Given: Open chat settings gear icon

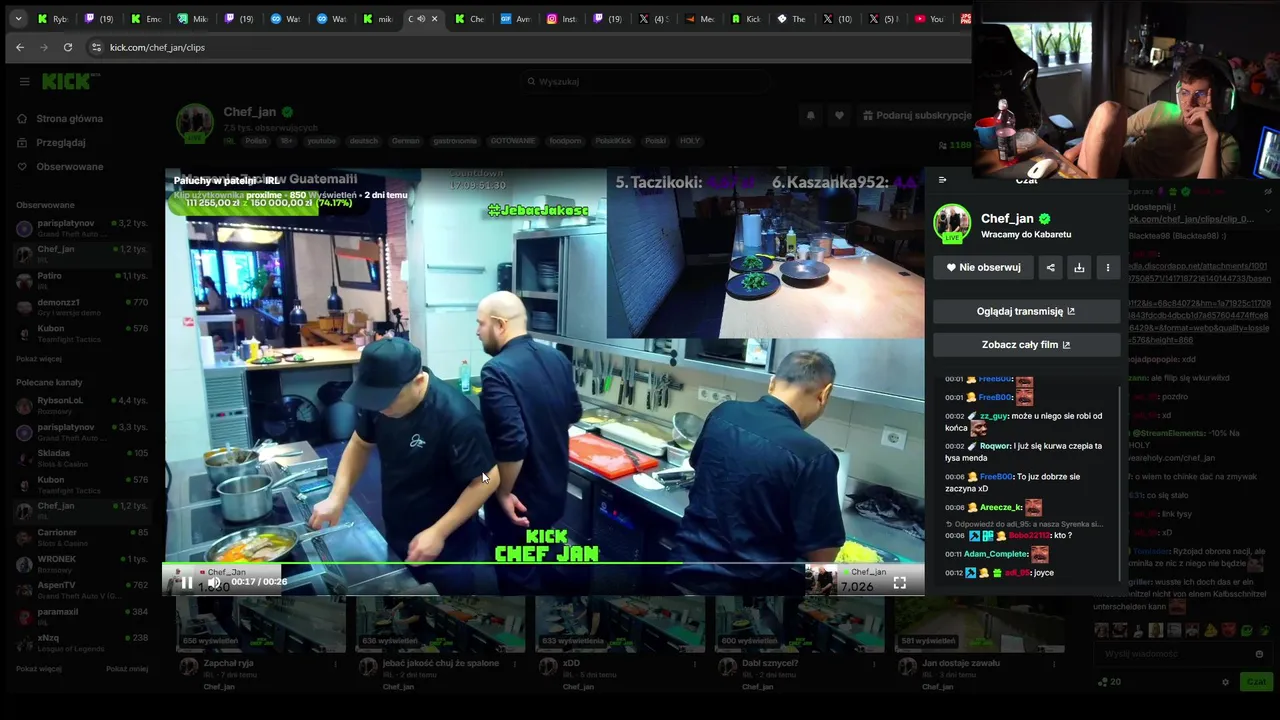Looking at the screenshot, I should [x=1225, y=682].
